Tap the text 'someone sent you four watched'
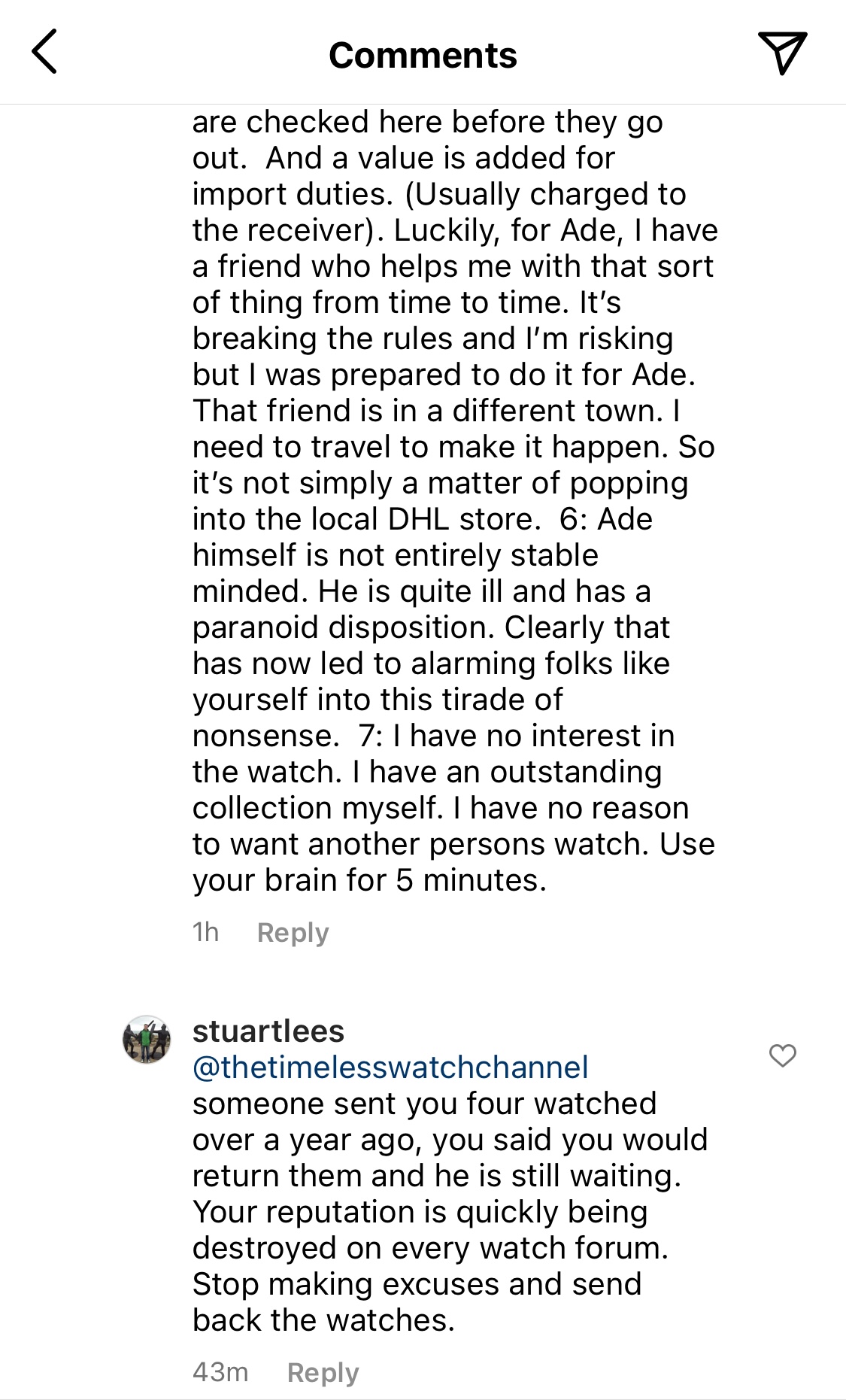The width and height of the screenshot is (846, 1400). pos(424,1104)
